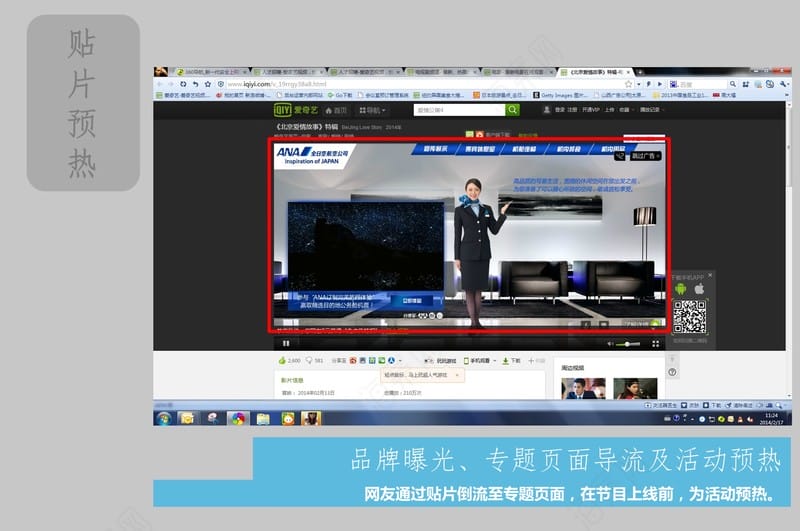Viewport: 800px width, 531px height.
Task: Click the taskbar clock showing 11:24
Action: [x=771, y=419]
